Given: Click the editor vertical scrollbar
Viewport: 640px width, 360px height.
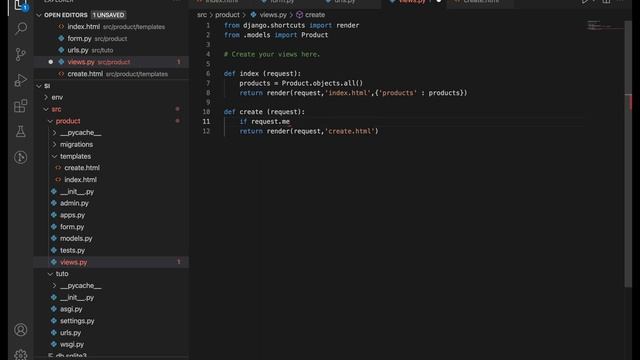Looking at the screenshot, I should tap(628, 155).
